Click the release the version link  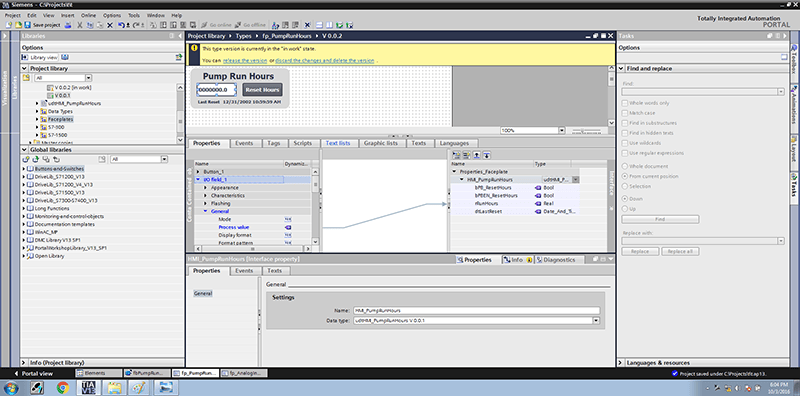click(x=245, y=60)
